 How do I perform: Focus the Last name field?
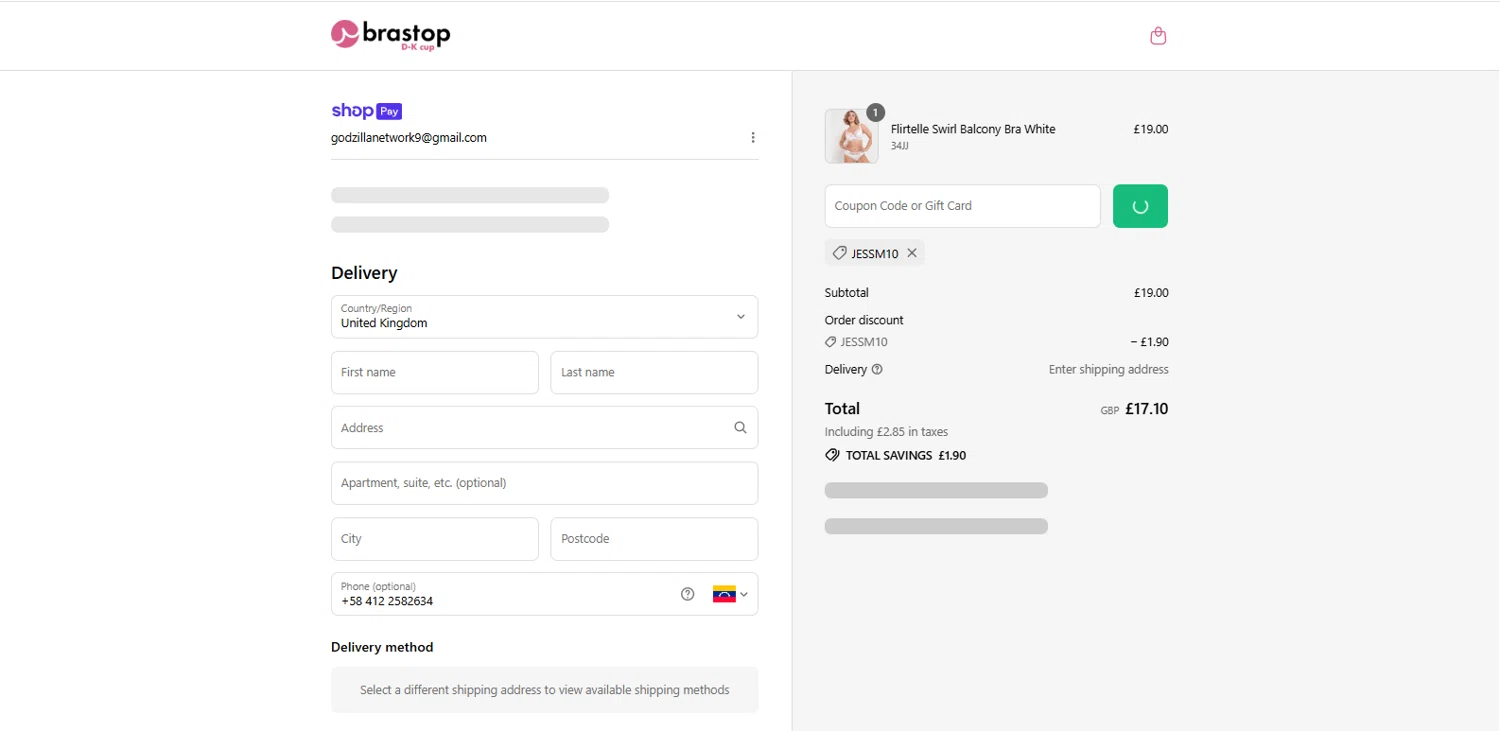pyautogui.click(x=654, y=372)
